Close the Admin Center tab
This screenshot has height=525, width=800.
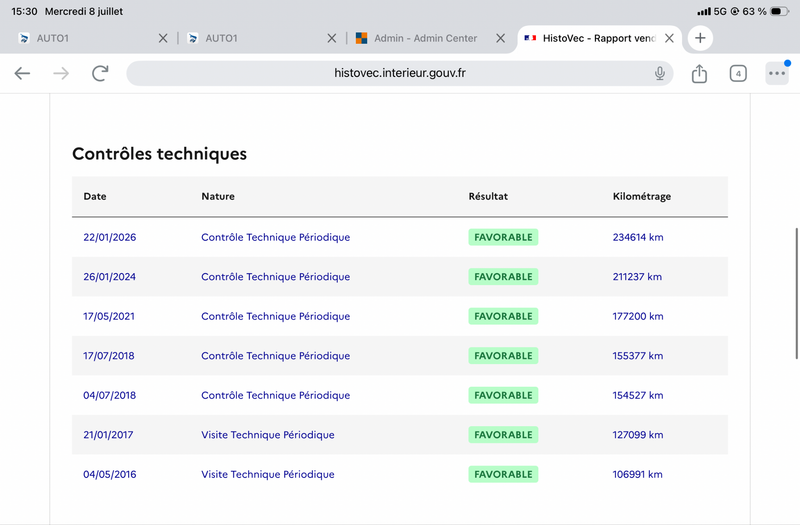tap(501, 38)
